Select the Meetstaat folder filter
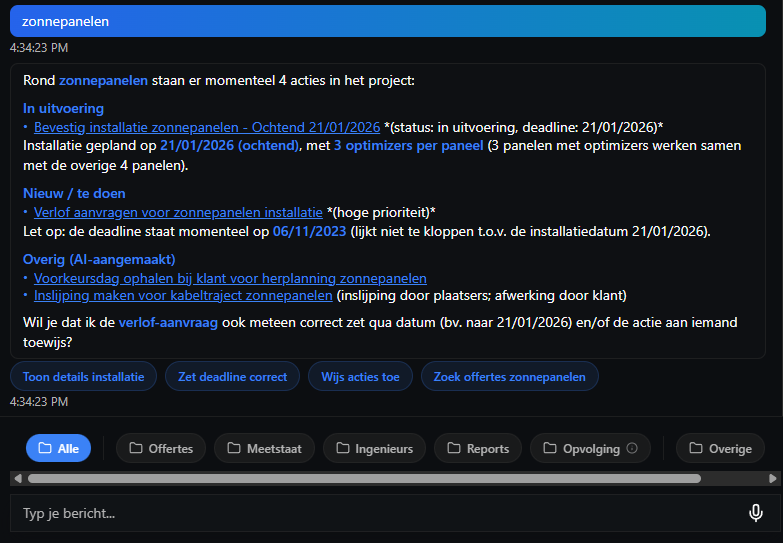Viewport: 783px width, 543px height. (264, 449)
